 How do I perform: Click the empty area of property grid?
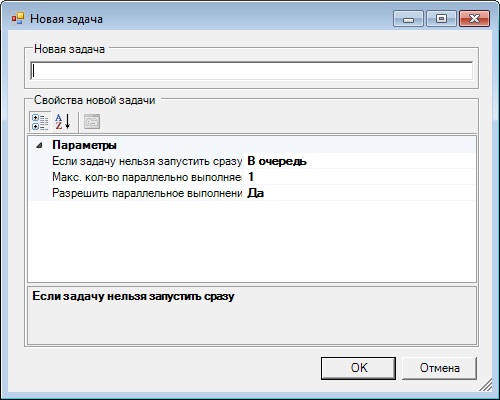click(x=252, y=242)
